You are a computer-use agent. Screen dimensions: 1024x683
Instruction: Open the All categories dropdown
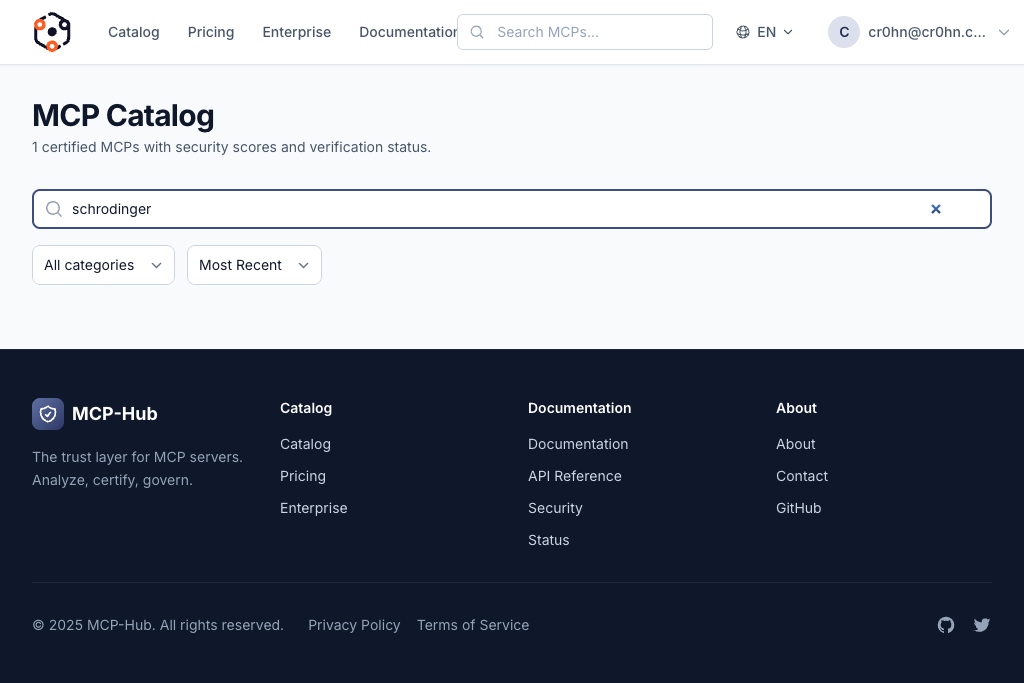pos(103,265)
